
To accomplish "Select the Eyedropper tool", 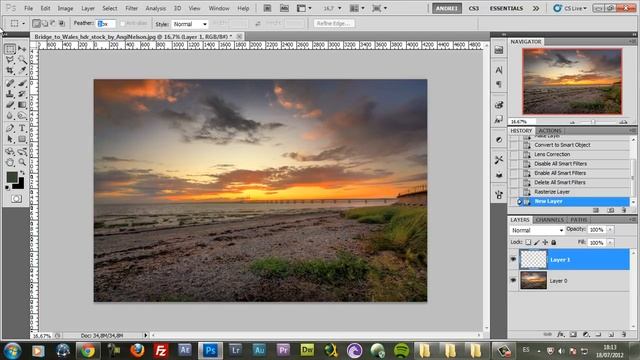I will click(22, 71).
